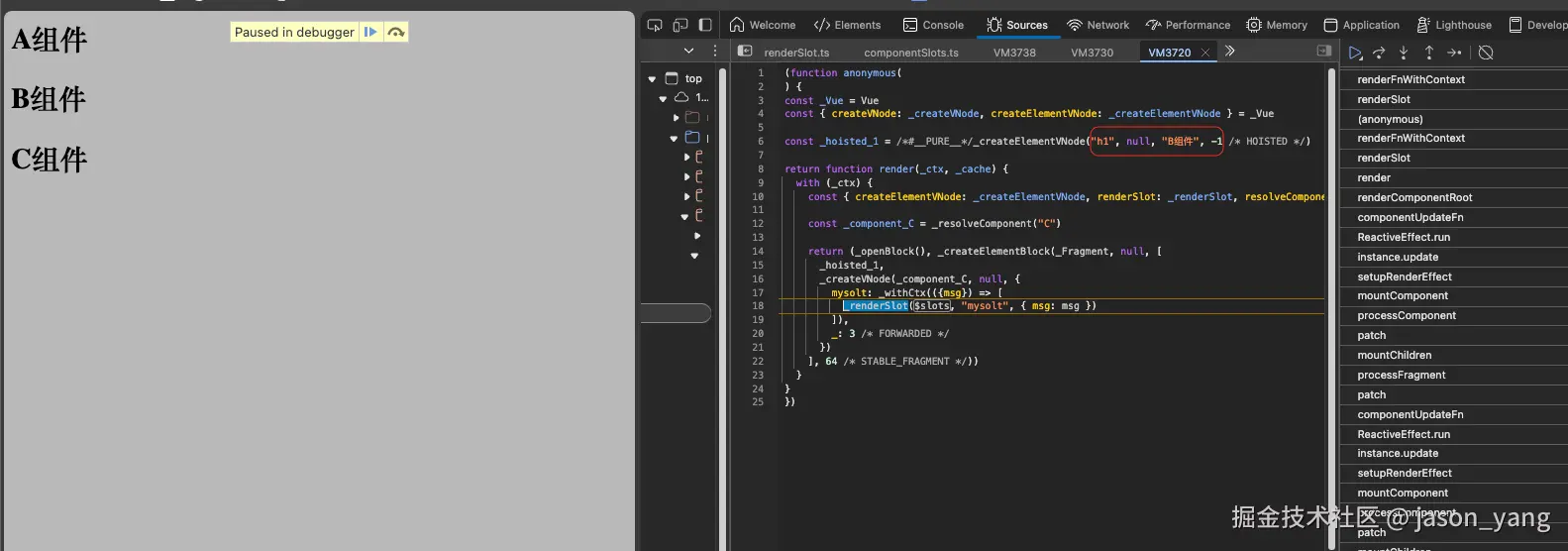Open the renderSlot.ts file tab
Screen dimensions: 1568x551
click(796, 53)
